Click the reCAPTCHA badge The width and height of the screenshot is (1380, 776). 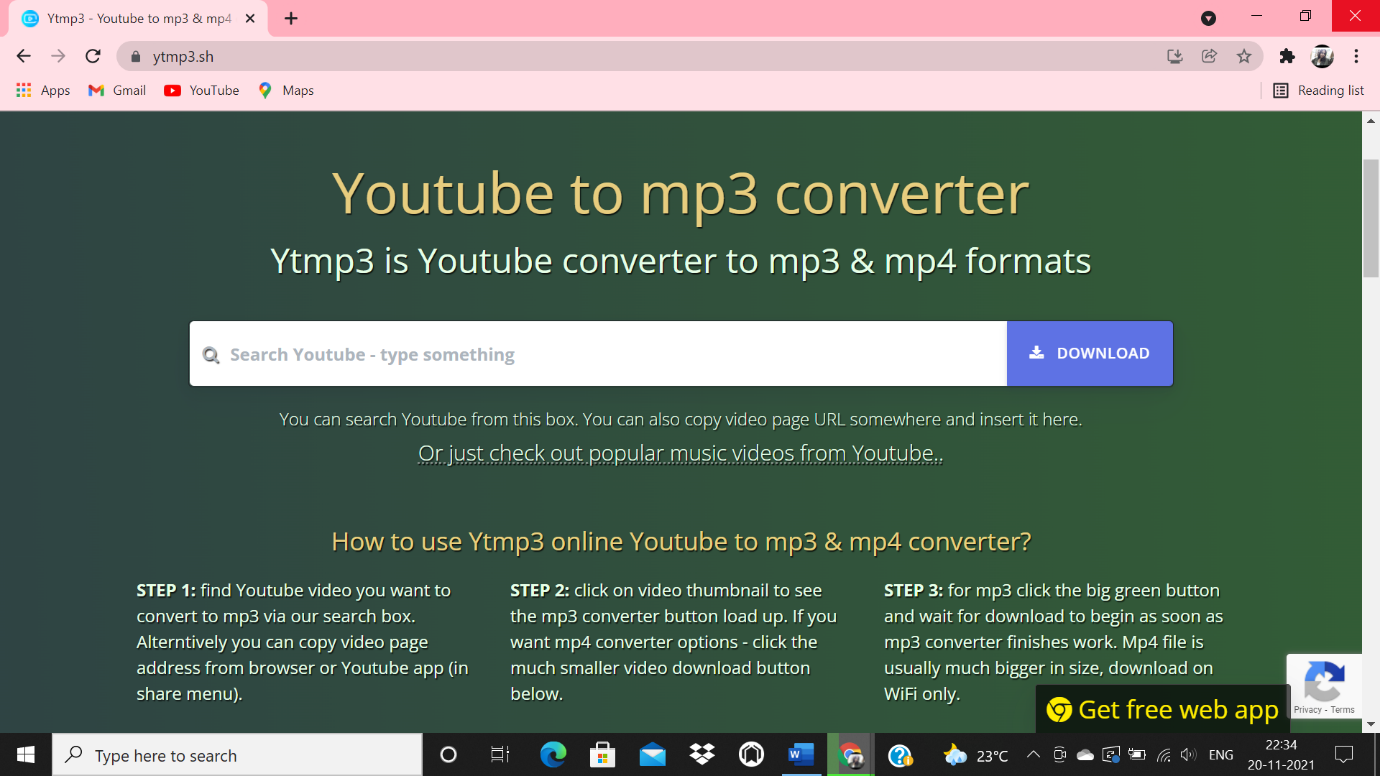pos(1324,686)
